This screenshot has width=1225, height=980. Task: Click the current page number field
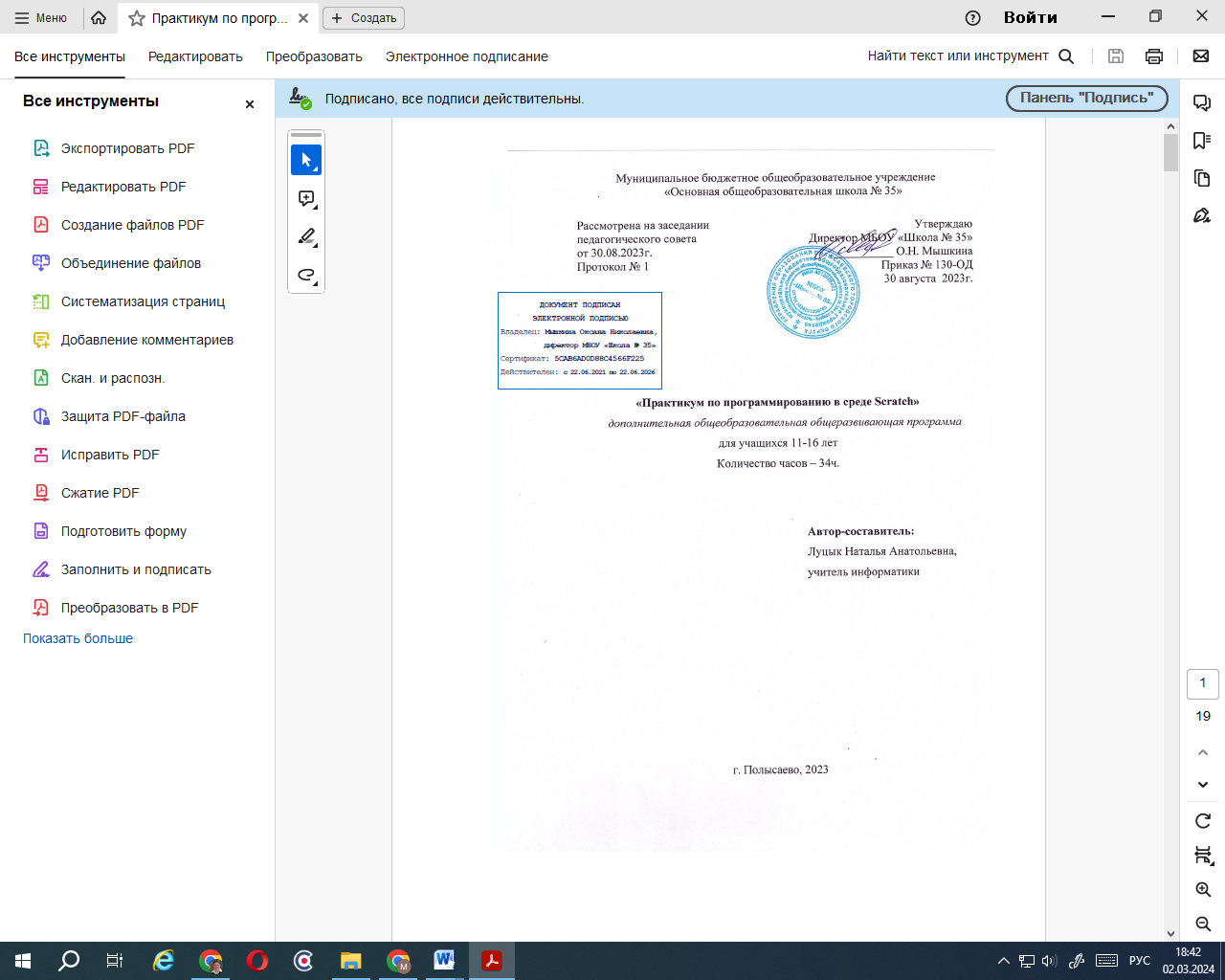pos(1203,683)
